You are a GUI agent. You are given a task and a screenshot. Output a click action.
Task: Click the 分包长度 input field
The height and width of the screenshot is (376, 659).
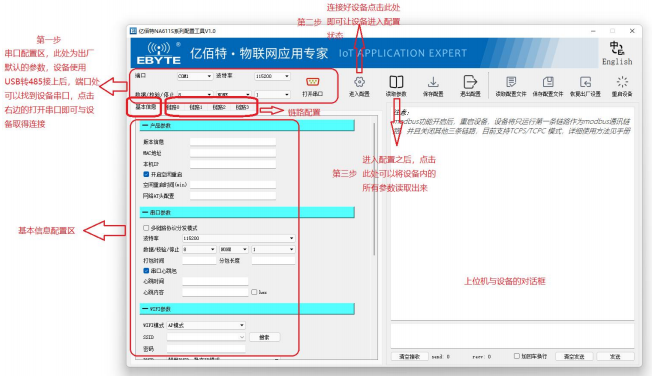[x=273, y=260]
